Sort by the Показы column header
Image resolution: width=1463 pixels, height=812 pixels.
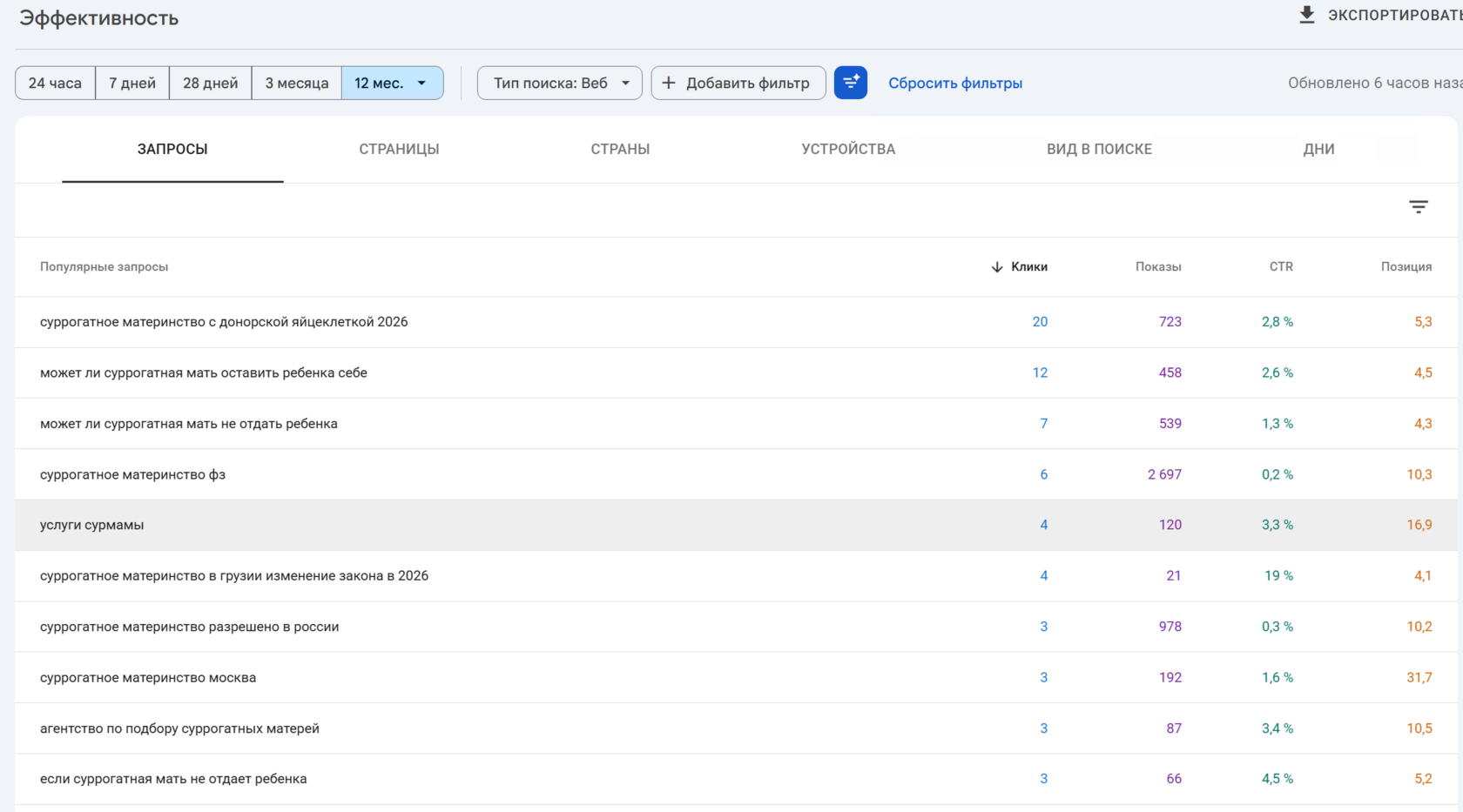pyautogui.click(x=1158, y=267)
